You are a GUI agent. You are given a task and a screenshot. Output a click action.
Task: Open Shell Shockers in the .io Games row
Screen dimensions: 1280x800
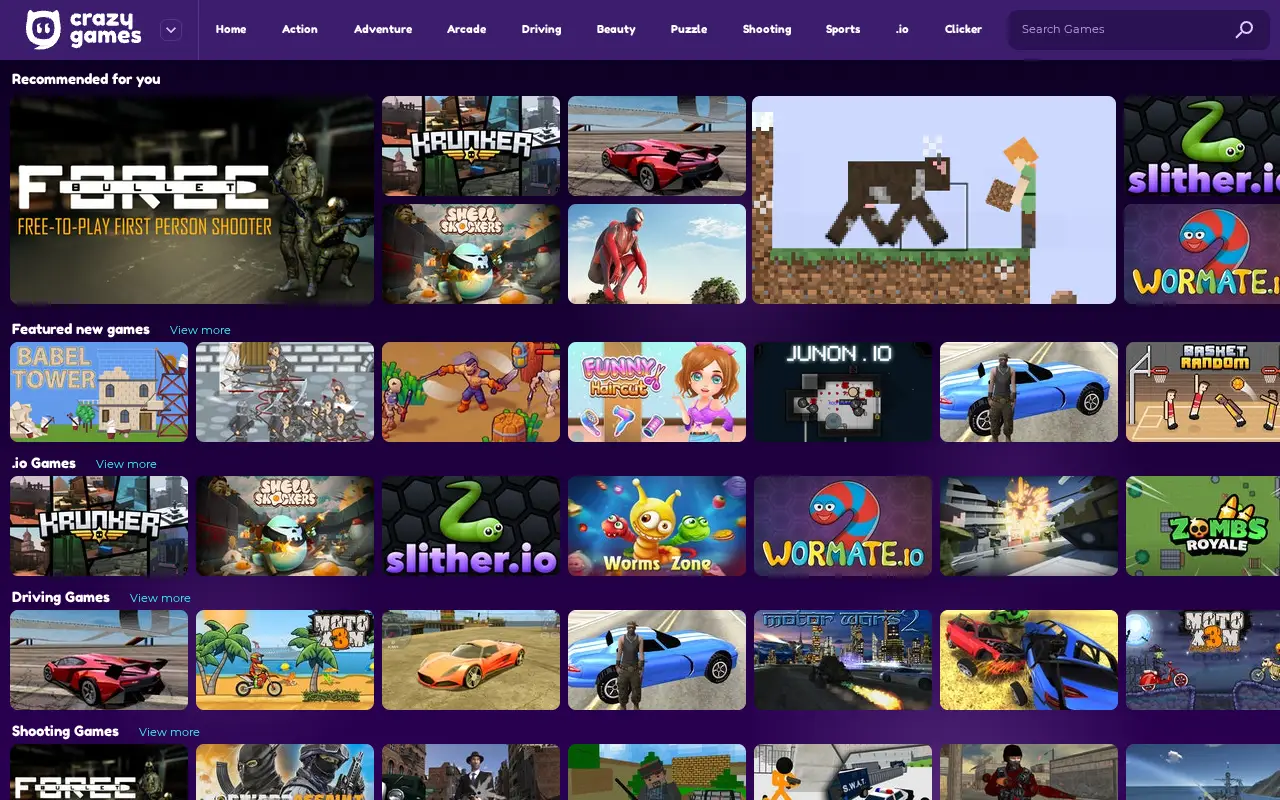pos(285,526)
